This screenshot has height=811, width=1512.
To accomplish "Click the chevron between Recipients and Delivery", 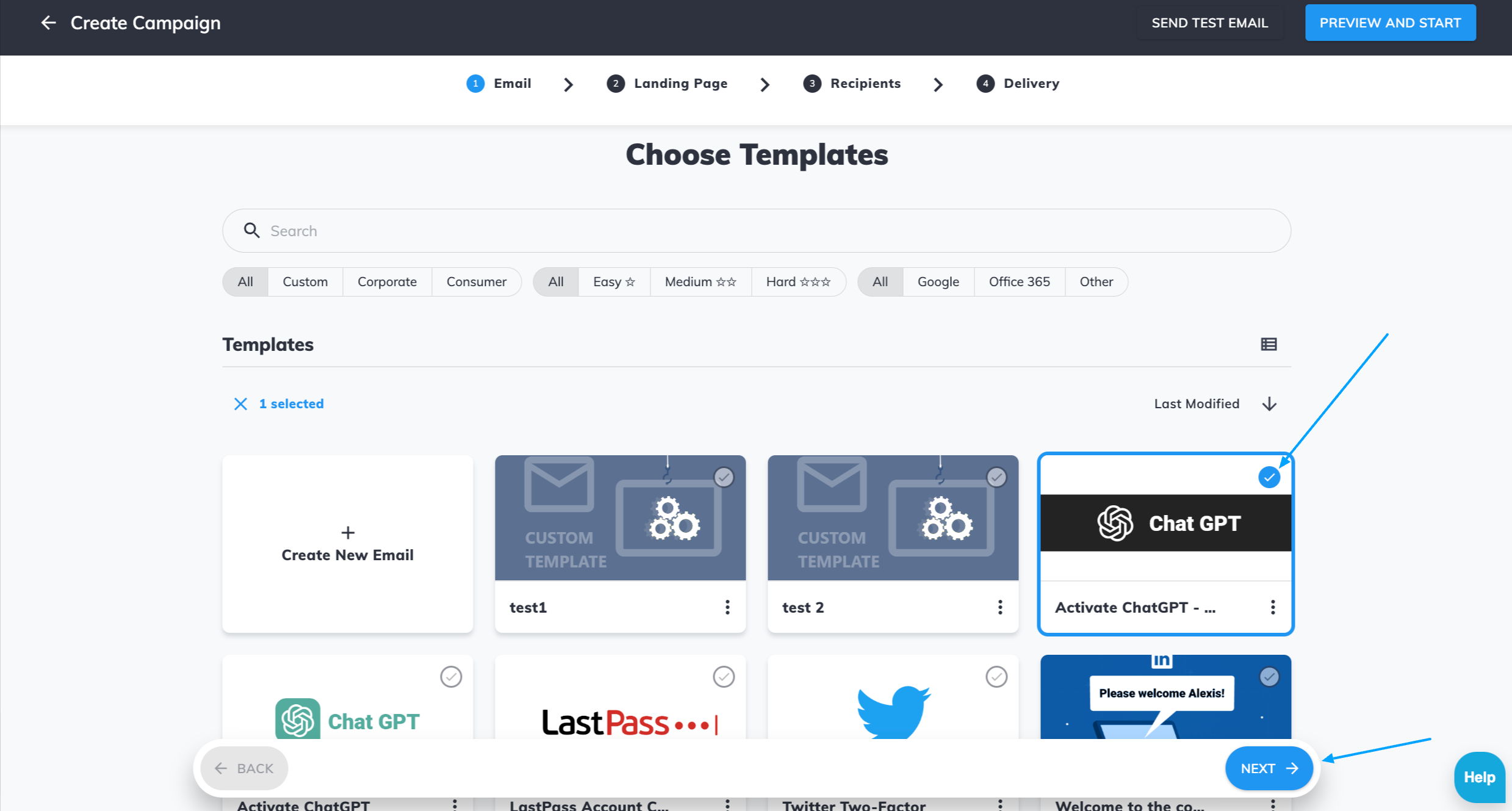I will (x=938, y=84).
